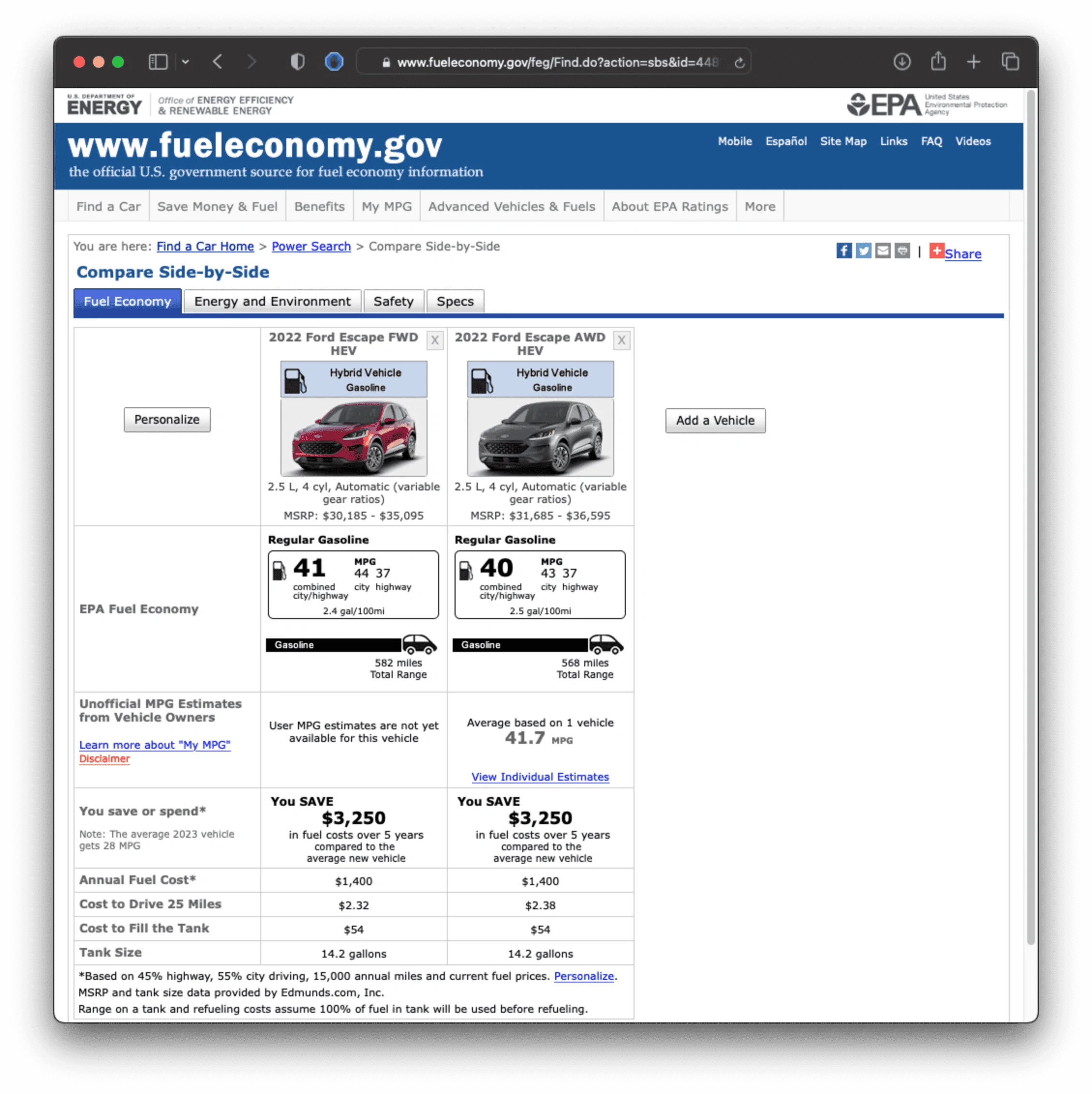This screenshot has width=1092, height=1094.
Task: Select the Fuel Economy tab
Action: pos(127,301)
